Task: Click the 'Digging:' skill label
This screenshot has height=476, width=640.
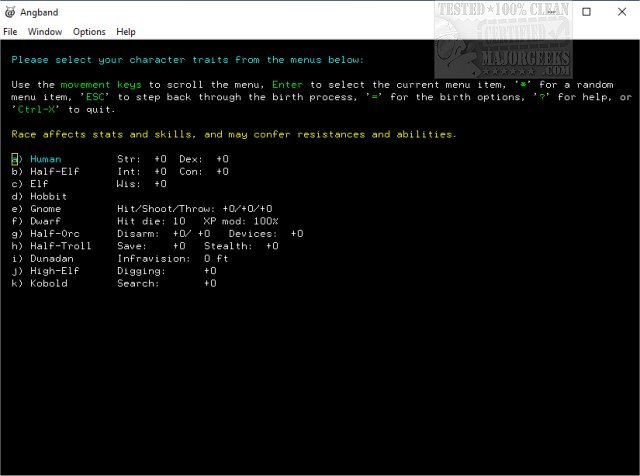Action: (x=142, y=271)
